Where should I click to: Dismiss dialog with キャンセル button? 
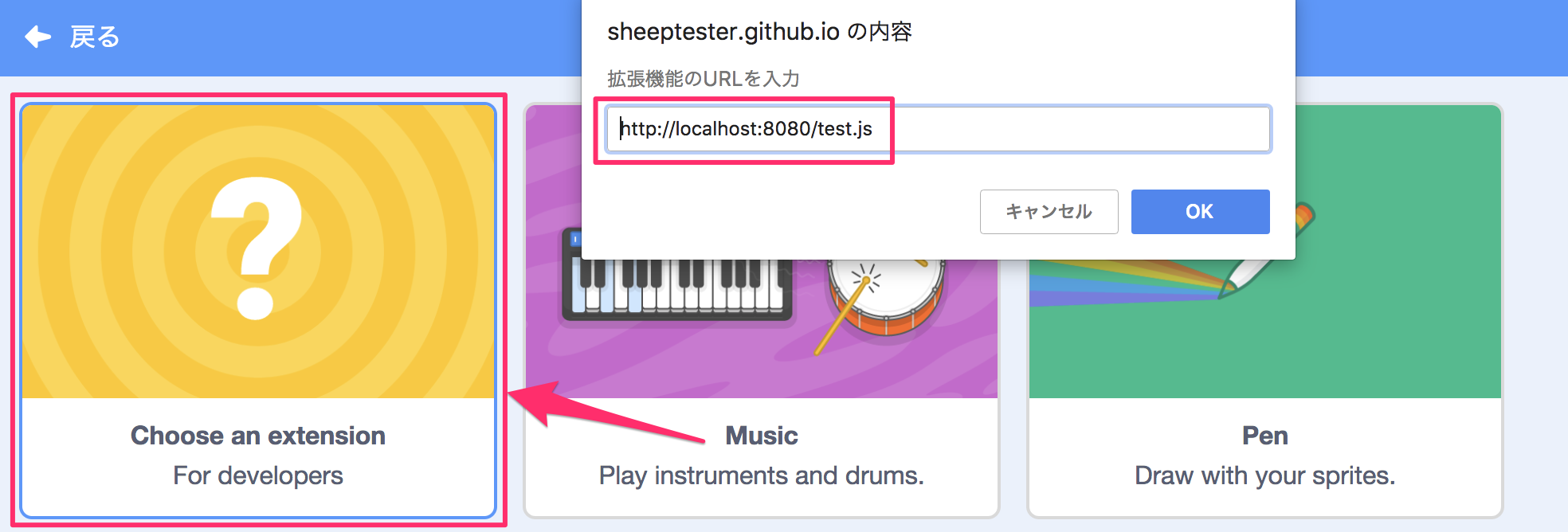pyautogui.click(x=1049, y=212)
